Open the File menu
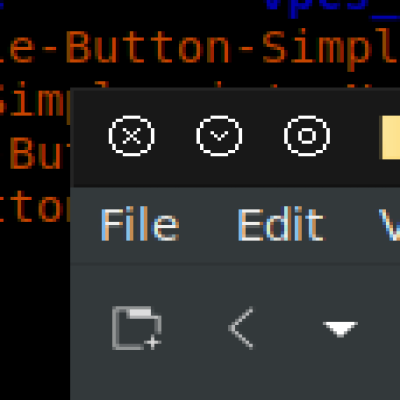The image size is (400, 400). (140, 224)
